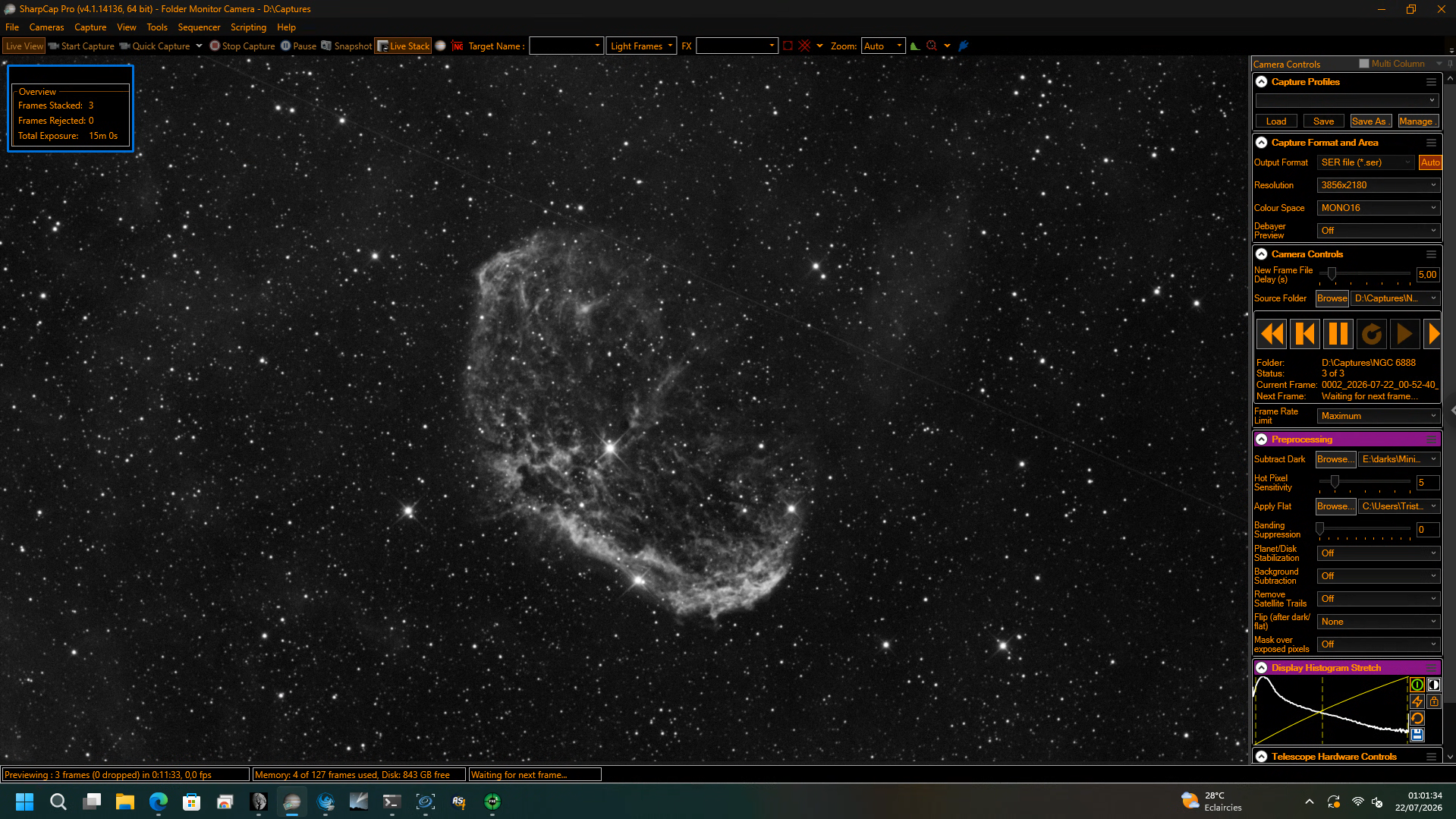Screen dimensions: 1456x819
Task: Click the histogram auto-stretch lightning bolt icon
Action: 1417,701
